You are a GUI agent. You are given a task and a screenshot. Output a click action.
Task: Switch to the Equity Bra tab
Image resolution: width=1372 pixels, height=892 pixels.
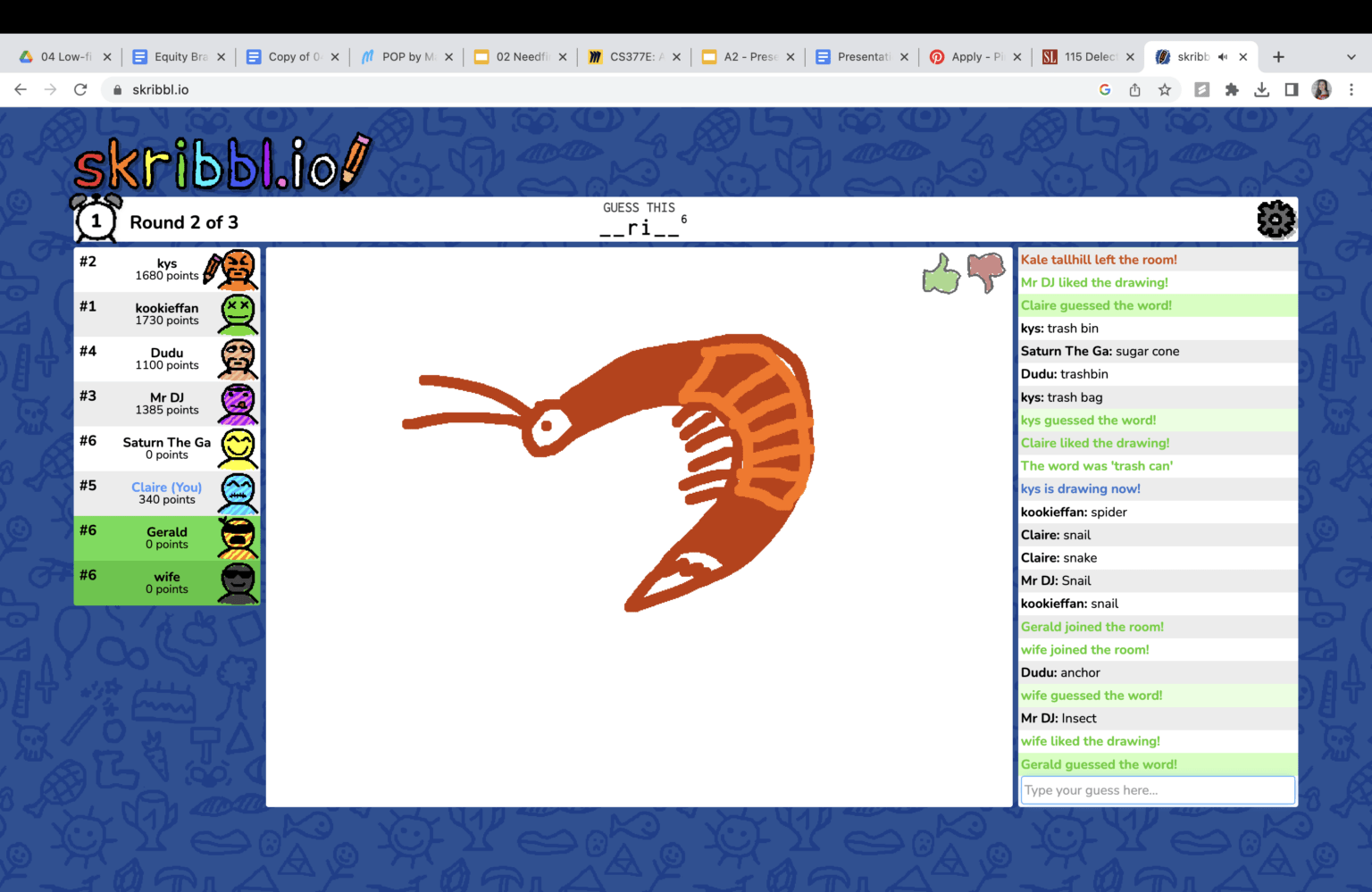click(x=179, y=56)
